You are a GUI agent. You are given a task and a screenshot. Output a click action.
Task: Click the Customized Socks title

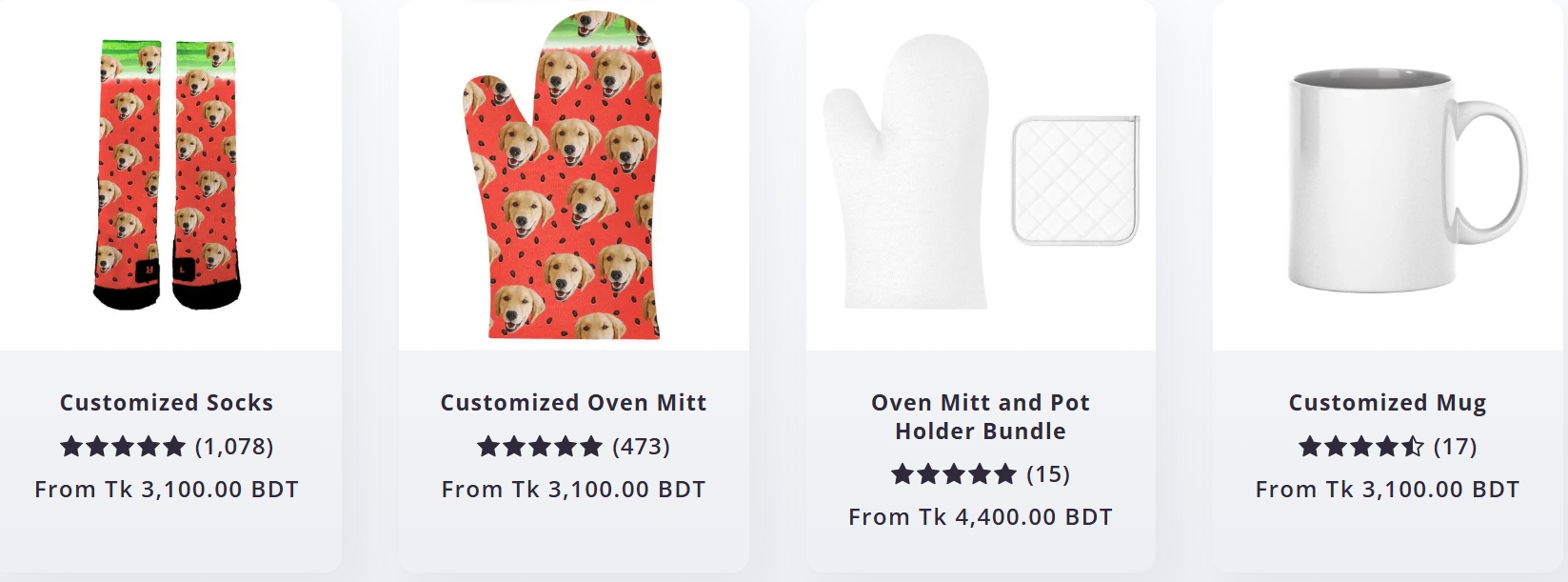(167, 403)
